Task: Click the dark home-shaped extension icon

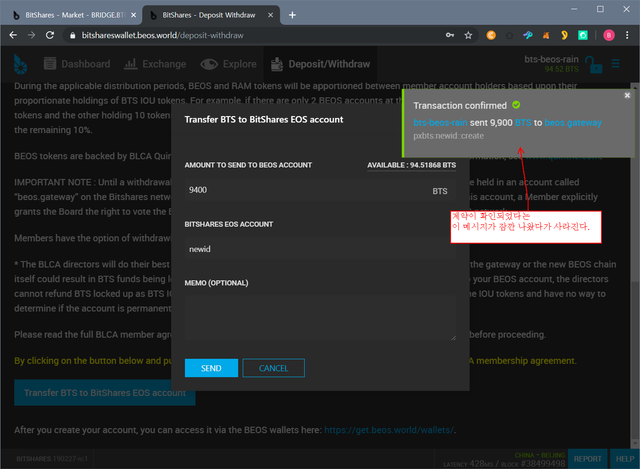Action: (x=509, y=36)
